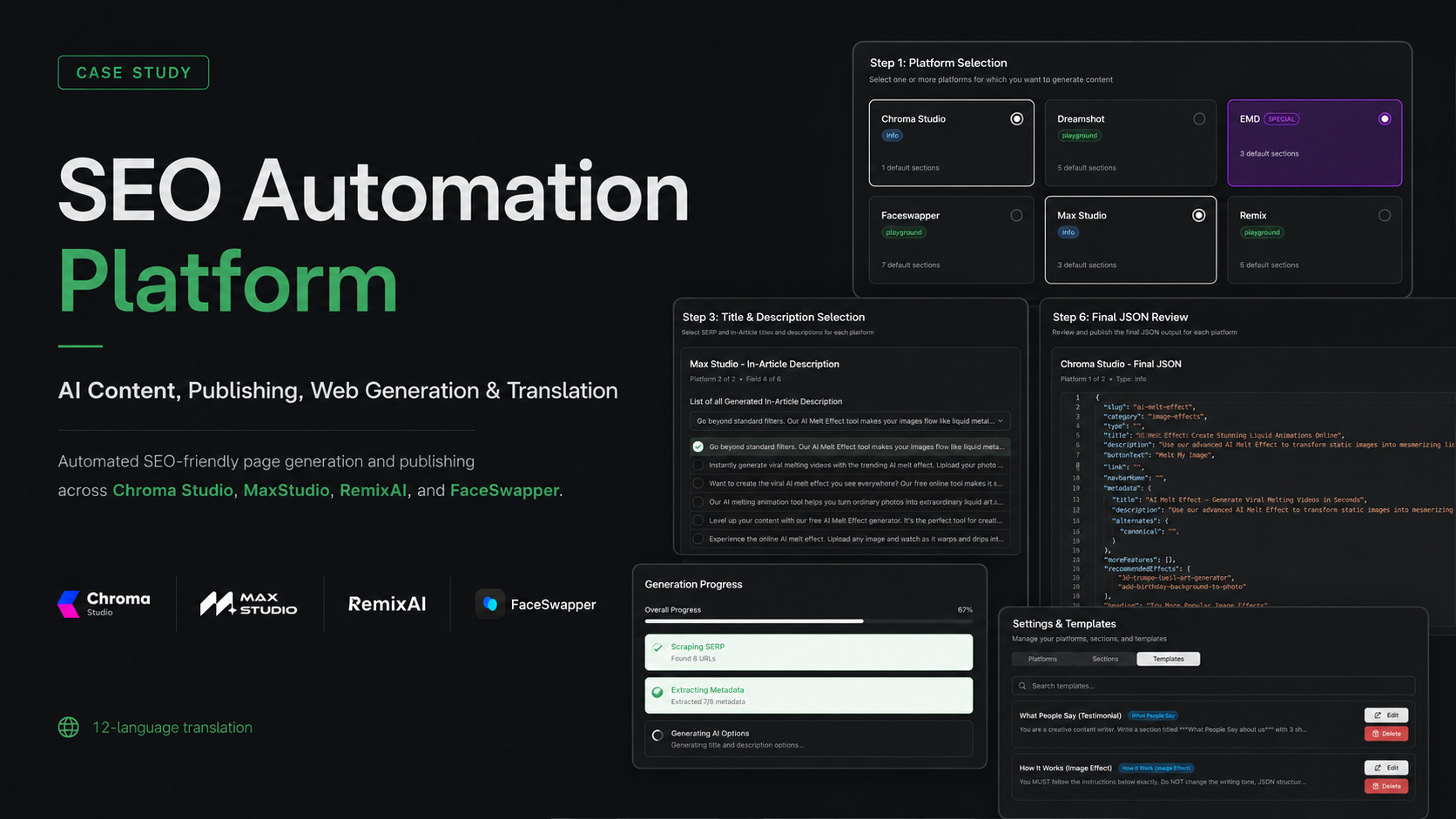
Task: Delete the What People Say template
Action: [x=1386, y=734]
